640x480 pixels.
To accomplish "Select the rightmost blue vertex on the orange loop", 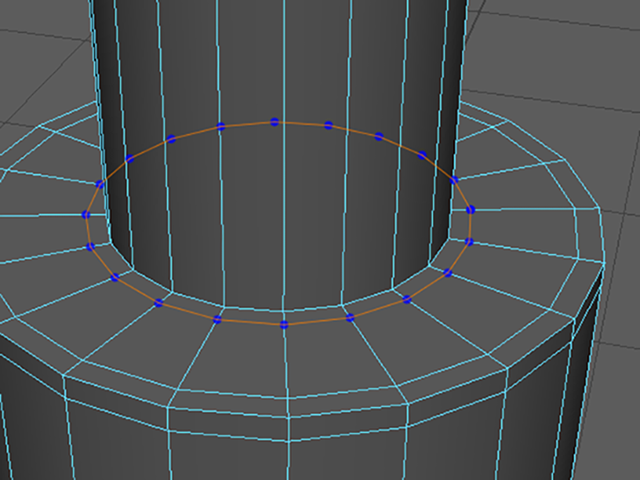I will coord(471,210).
